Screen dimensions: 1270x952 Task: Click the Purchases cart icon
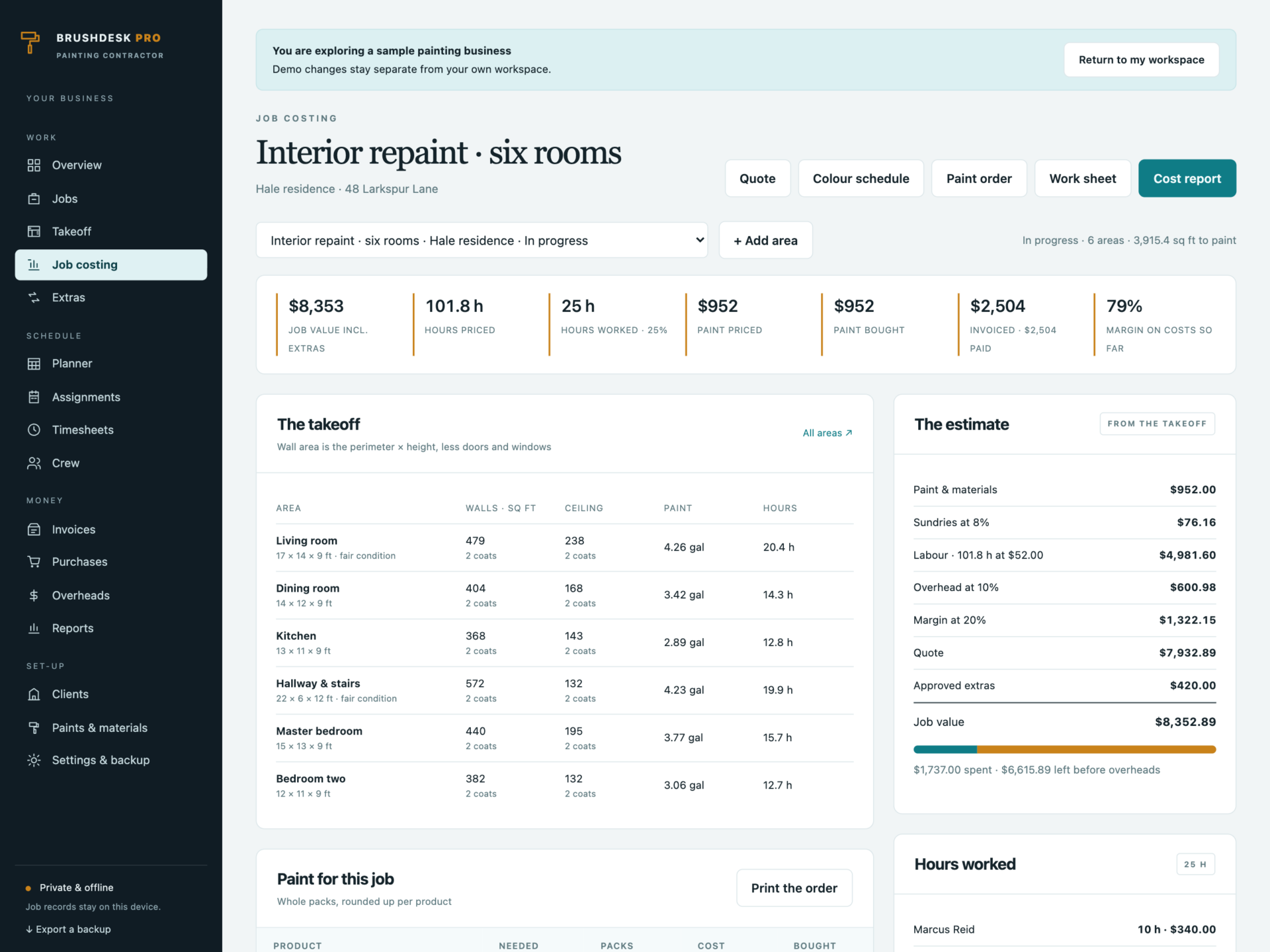pos(34,562)
